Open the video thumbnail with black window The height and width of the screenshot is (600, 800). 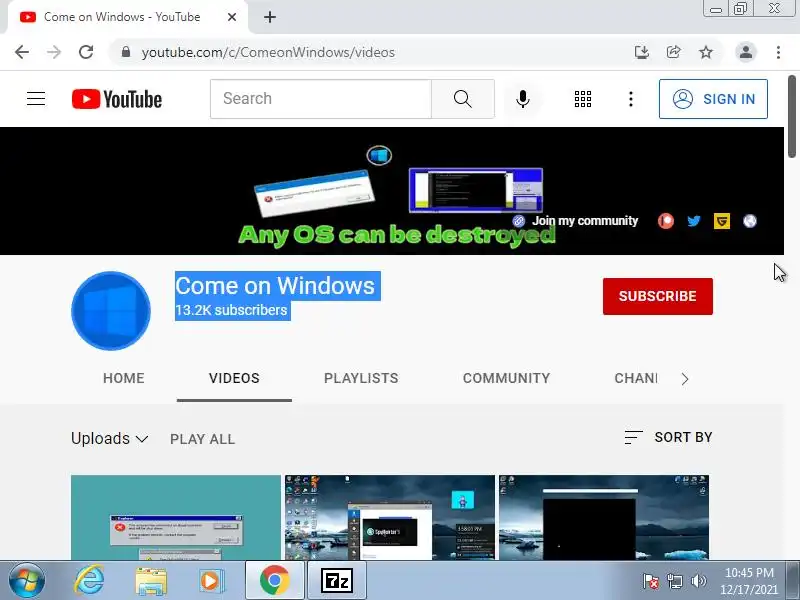coord(604,517)
